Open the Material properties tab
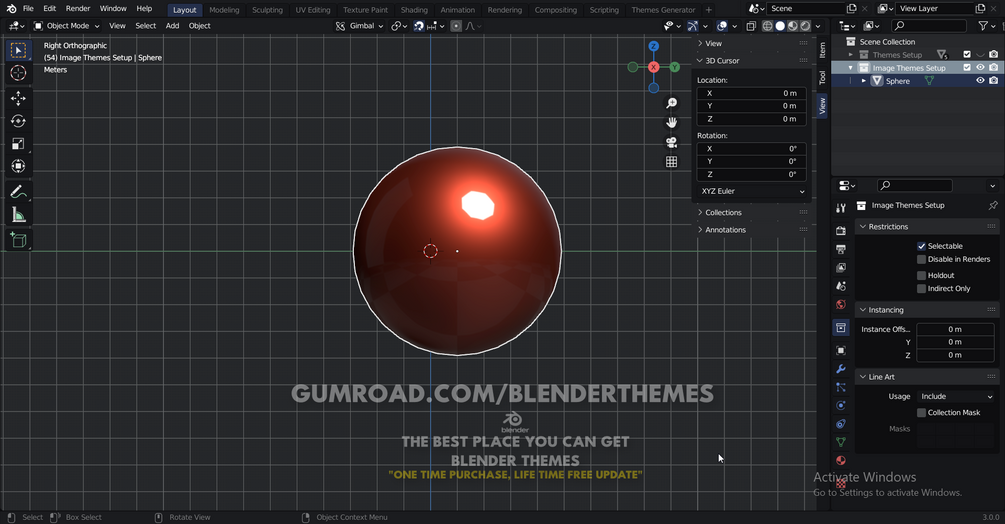Viewport: 1005px width, 524px height. (x=841, y=461)
